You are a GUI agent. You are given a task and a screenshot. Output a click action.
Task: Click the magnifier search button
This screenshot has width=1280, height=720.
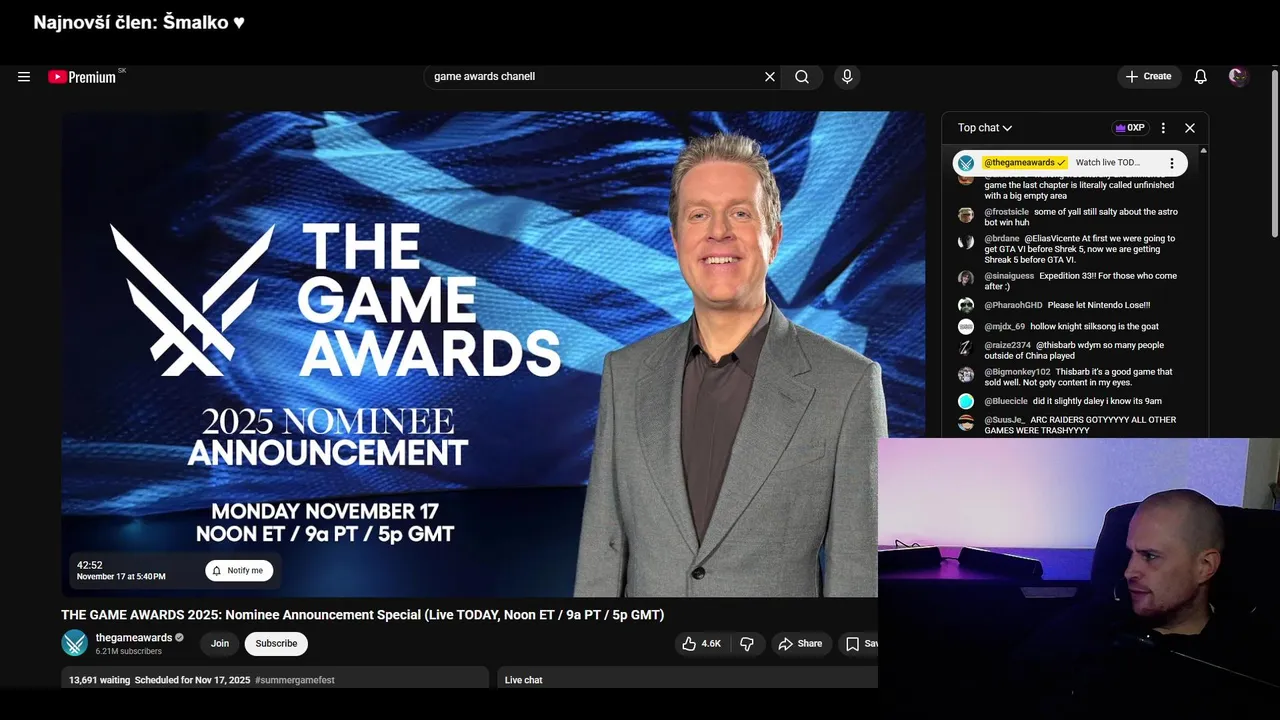click(802, 77)
